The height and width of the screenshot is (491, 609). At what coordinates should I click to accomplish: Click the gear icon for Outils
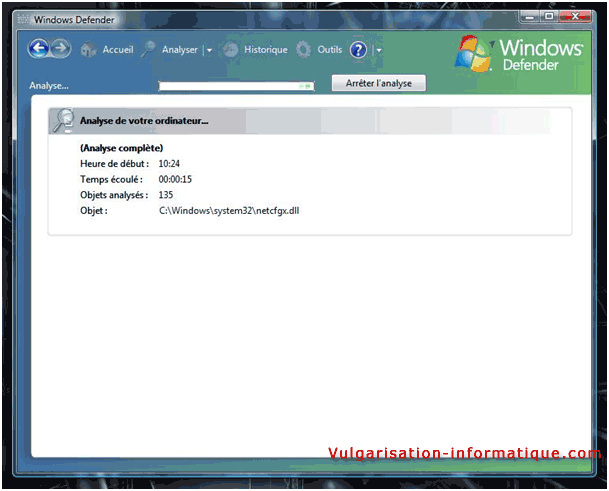303,50
